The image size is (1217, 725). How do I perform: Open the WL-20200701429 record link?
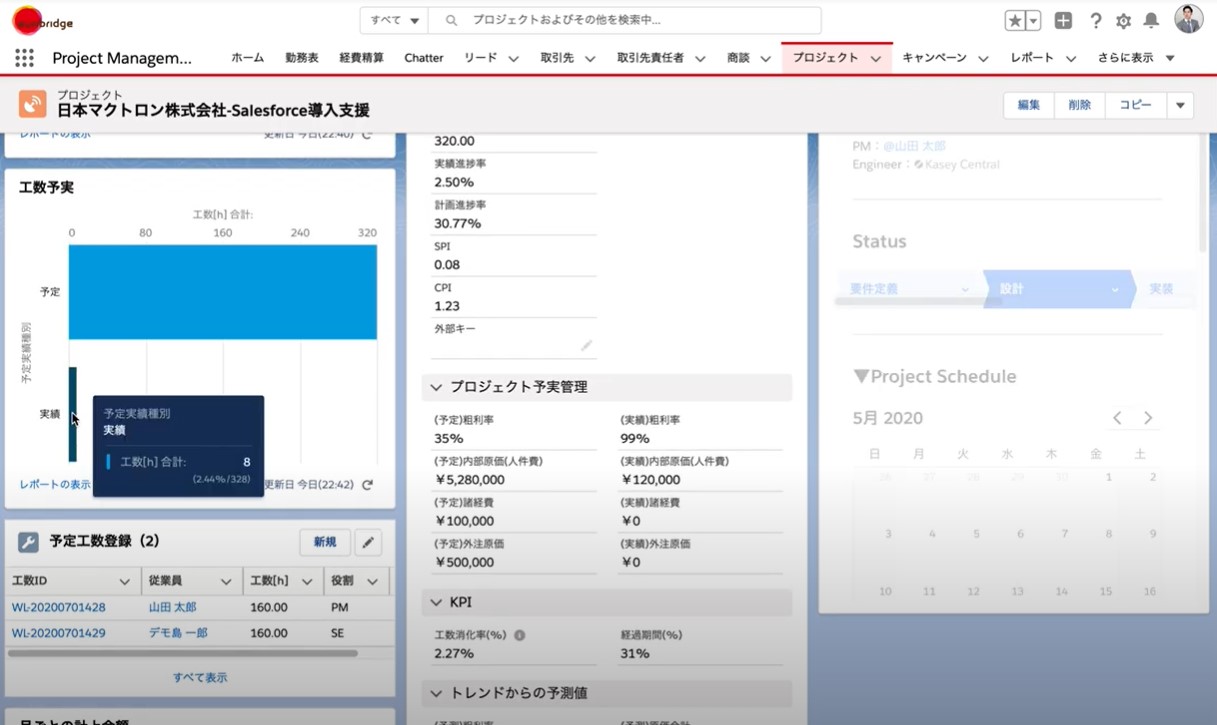[x=58, y=633]
